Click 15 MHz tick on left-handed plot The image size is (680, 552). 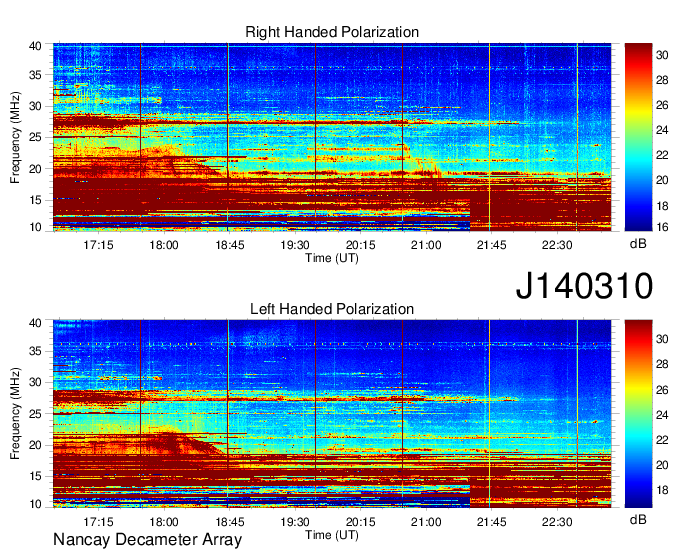pyautogui.click(x=36, y=476)
